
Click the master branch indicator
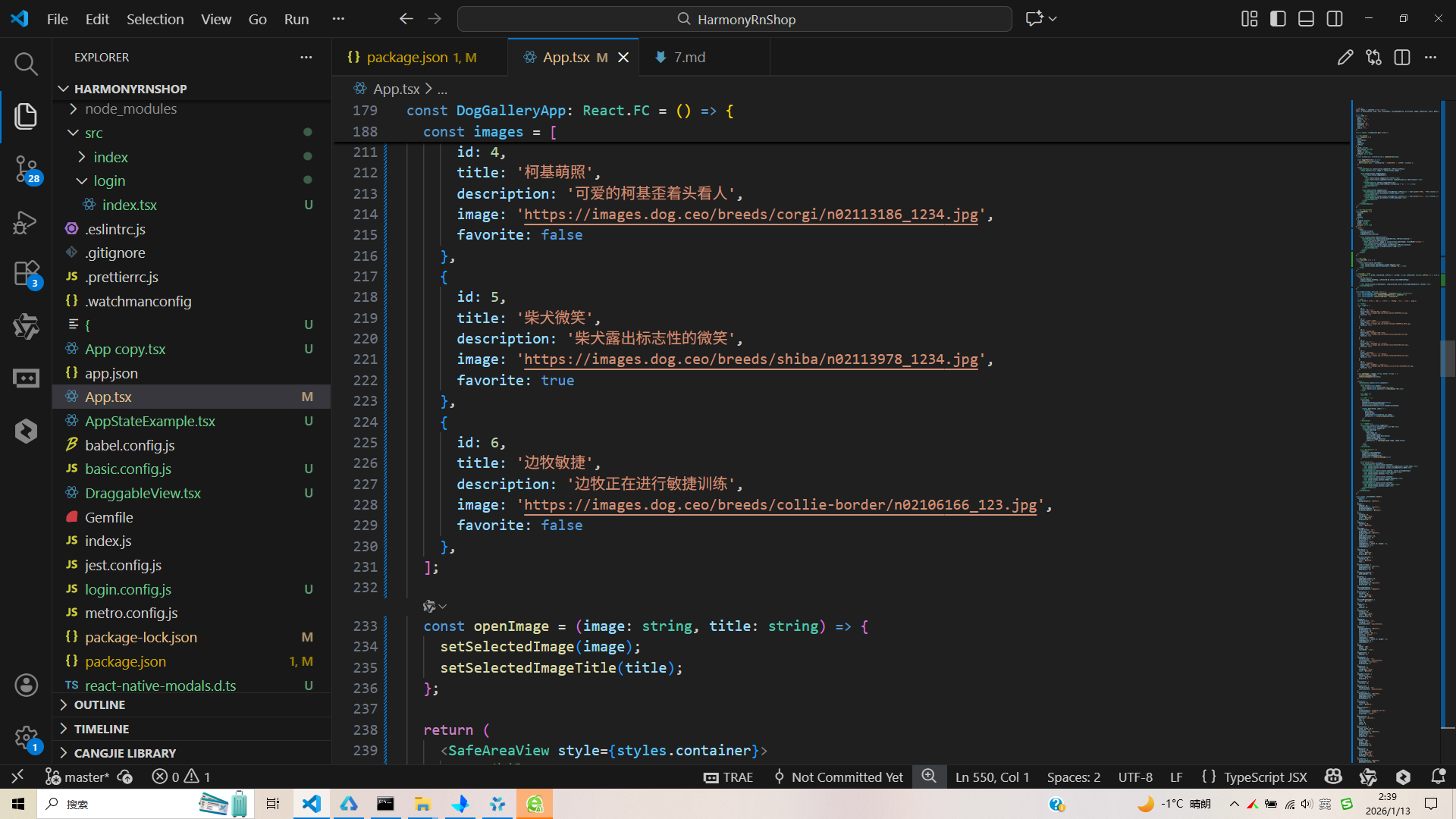tap(78, 777)
